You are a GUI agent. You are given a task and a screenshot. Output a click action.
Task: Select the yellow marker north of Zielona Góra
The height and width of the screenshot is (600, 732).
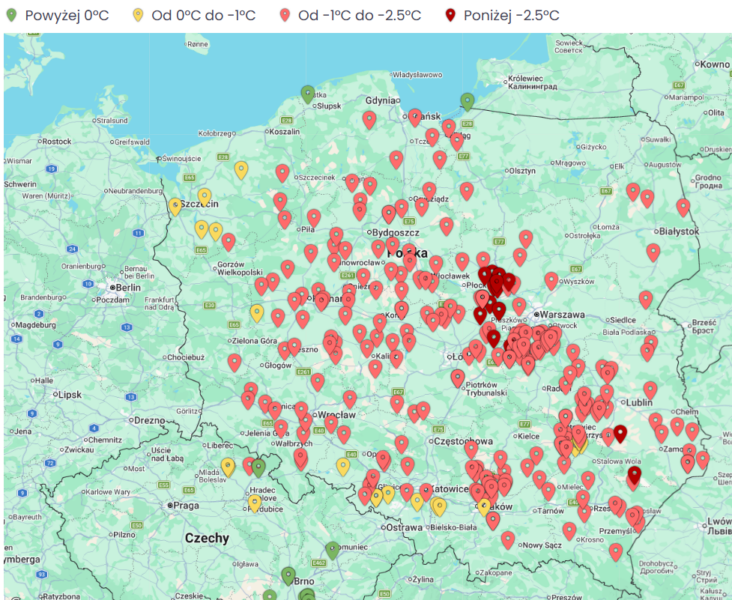point(257,313)
